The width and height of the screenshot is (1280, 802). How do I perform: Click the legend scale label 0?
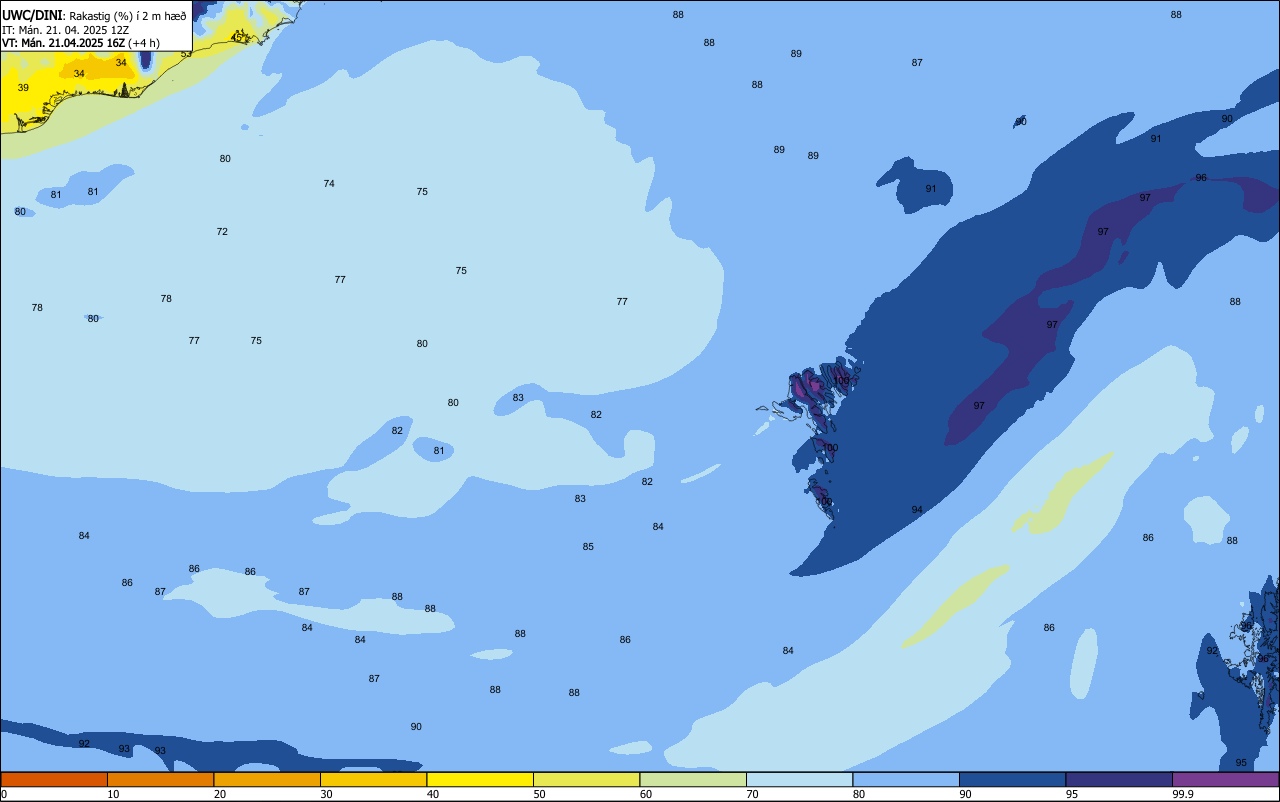tap(4, 794)
